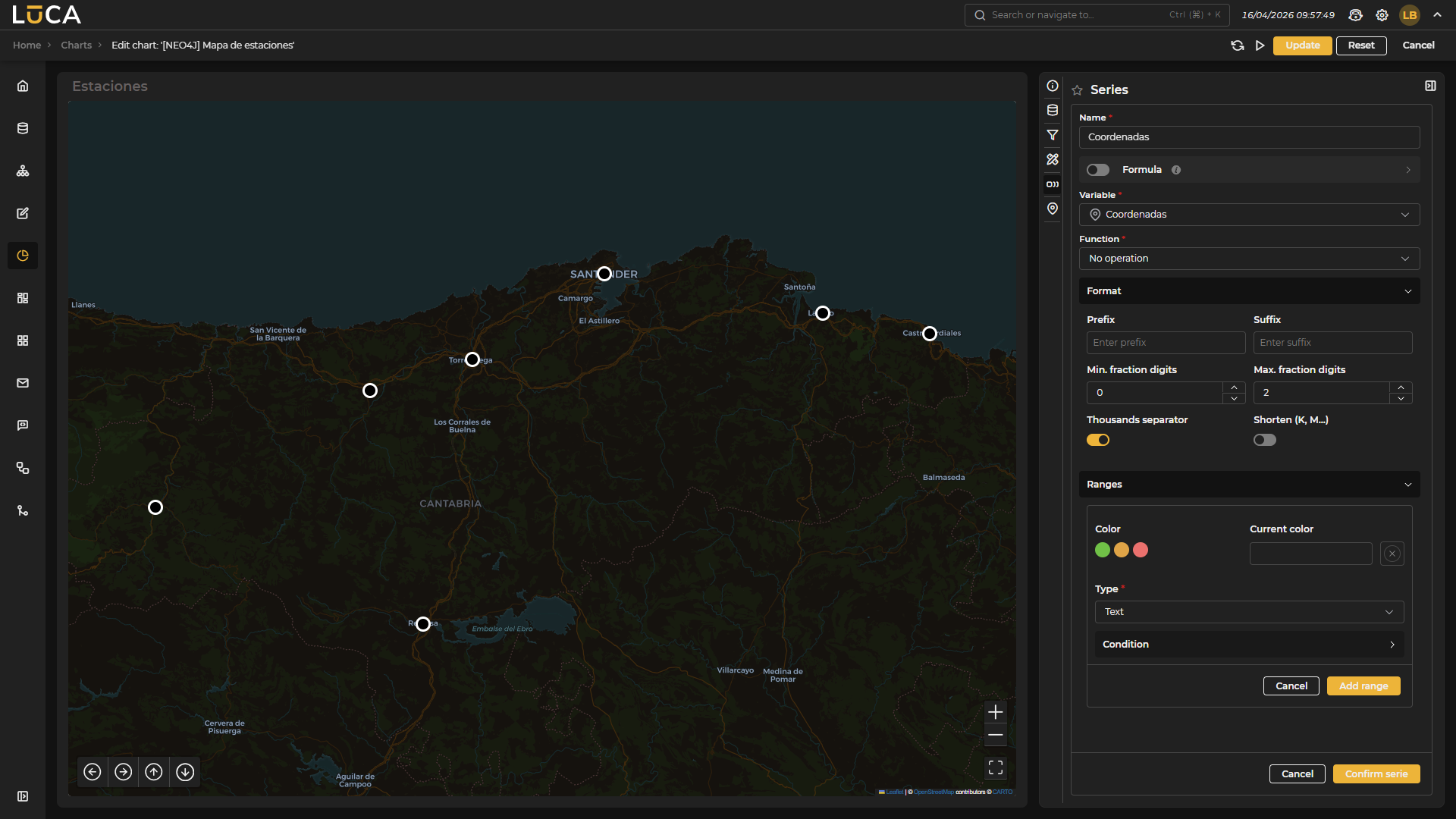Pan map left with arrow button
The width and height of the screenshot is (1456, 819).
93,772
